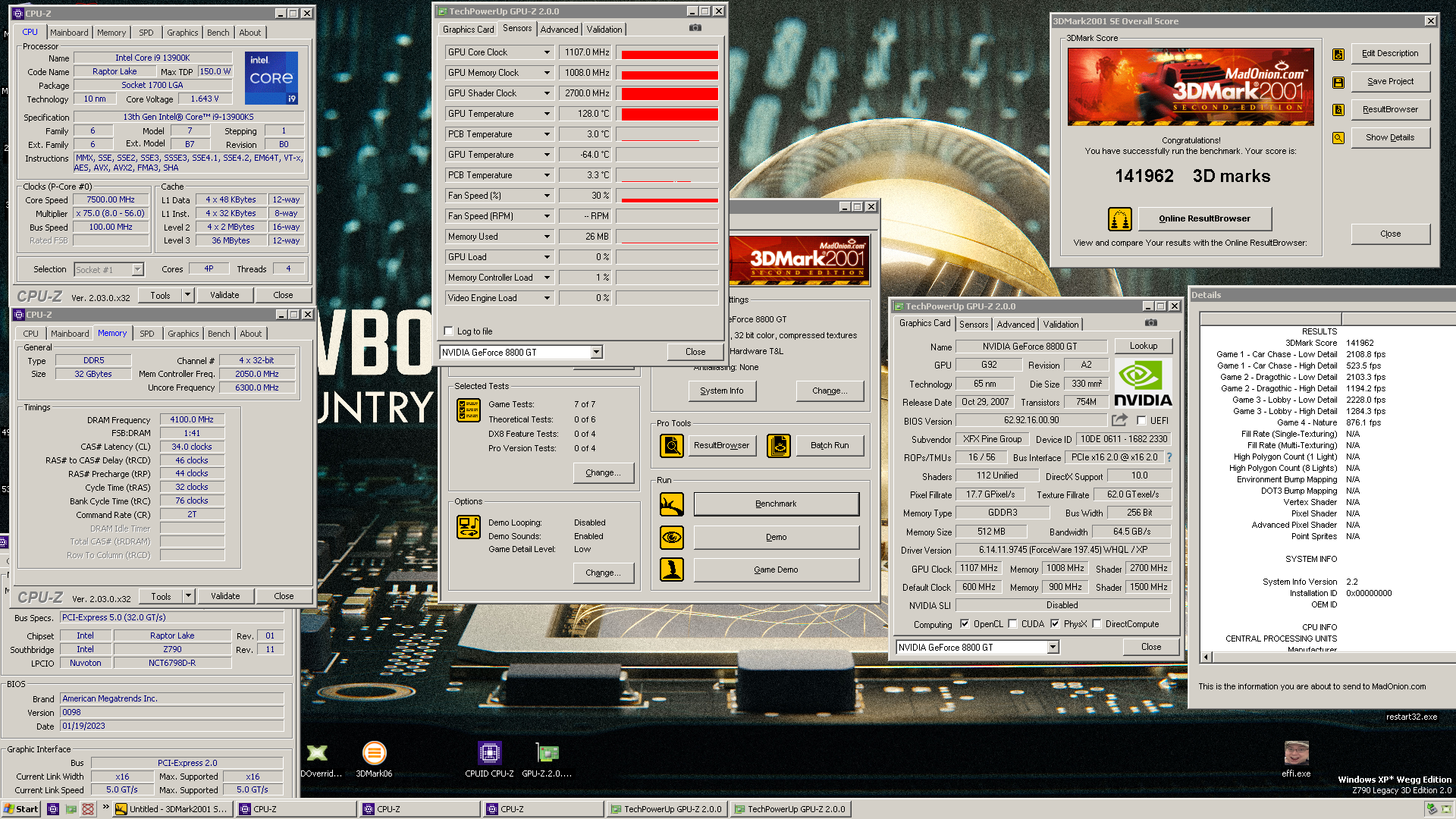
Task: Open the Fan Speed (%) sensor dropdown
Action: coord(547,196)
